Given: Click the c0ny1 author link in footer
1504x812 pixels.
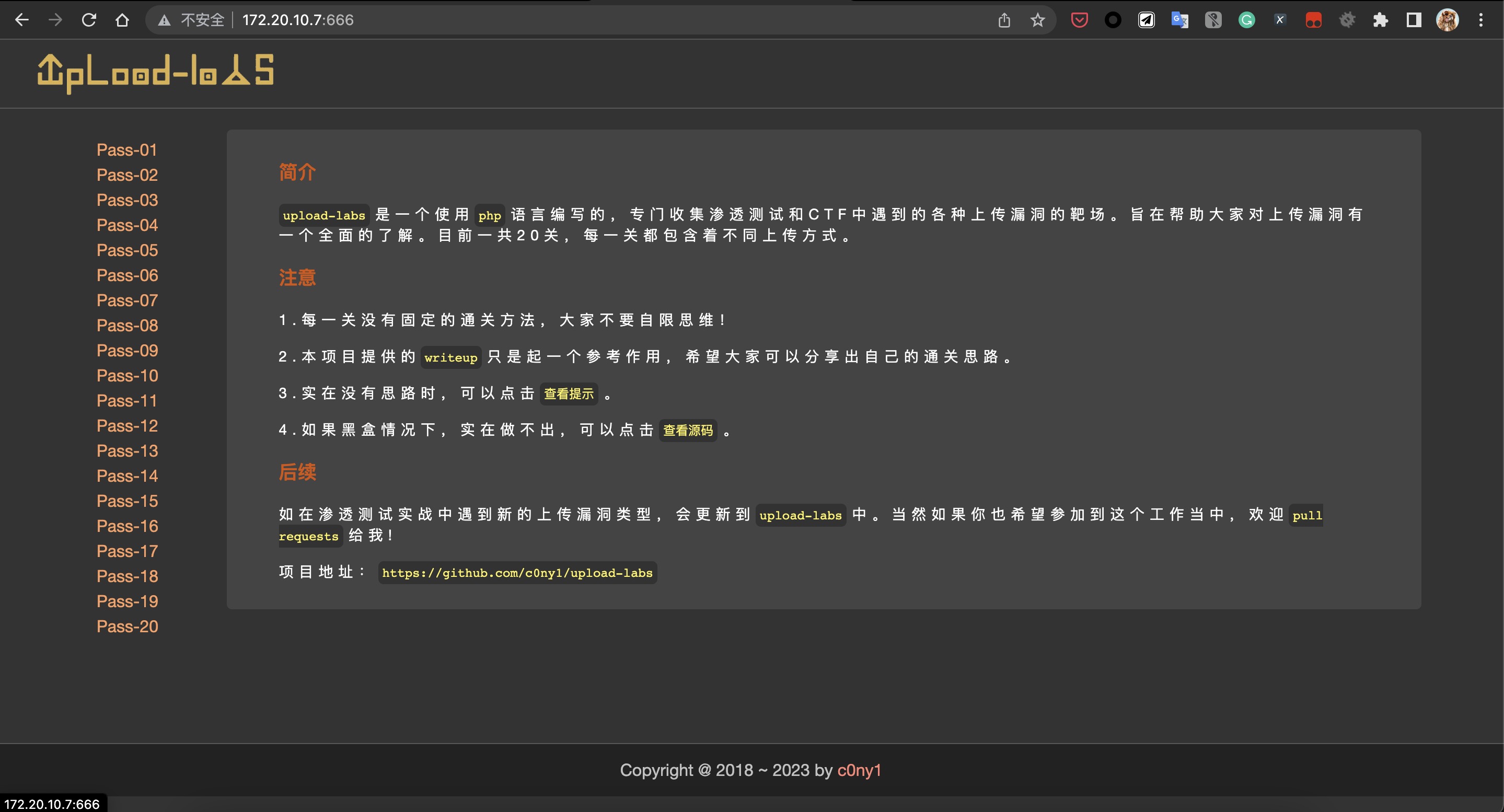Looking at the screenshot, I should (859, 770).
